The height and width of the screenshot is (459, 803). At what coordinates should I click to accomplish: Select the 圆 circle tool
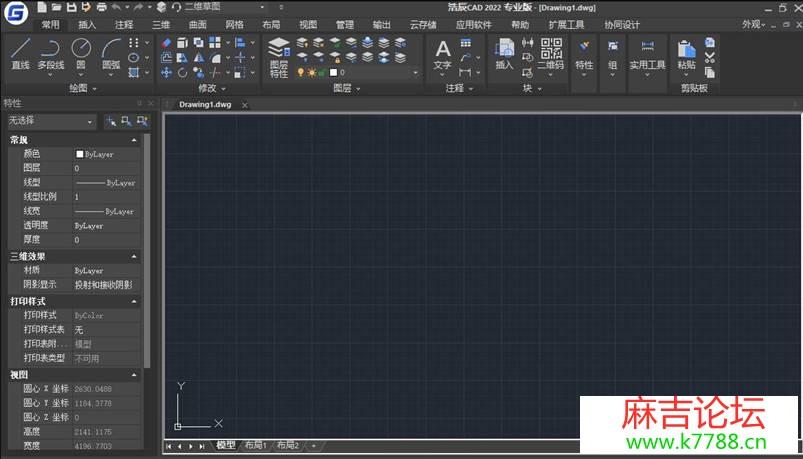[81, 54]
